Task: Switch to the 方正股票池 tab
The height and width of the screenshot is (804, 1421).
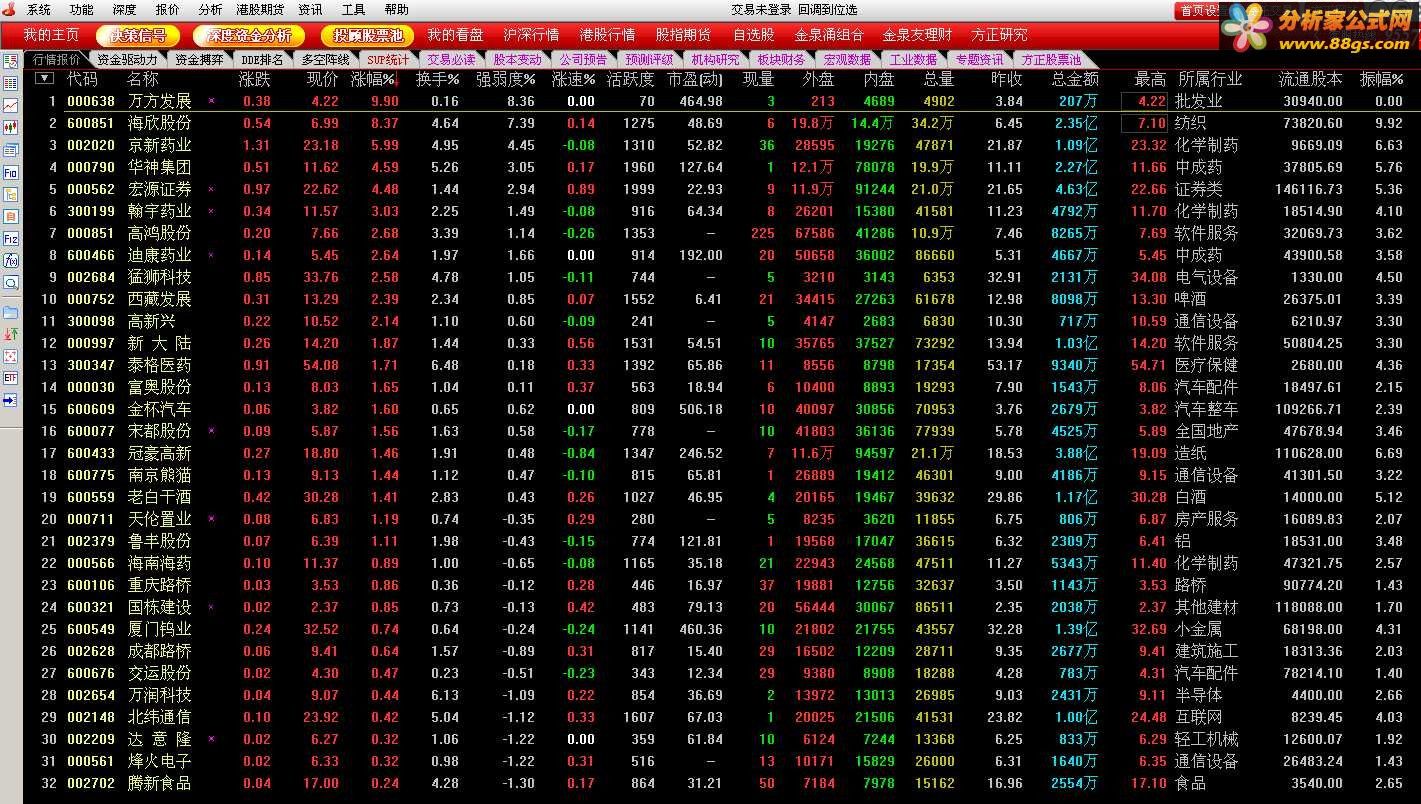Action: 1051,60
